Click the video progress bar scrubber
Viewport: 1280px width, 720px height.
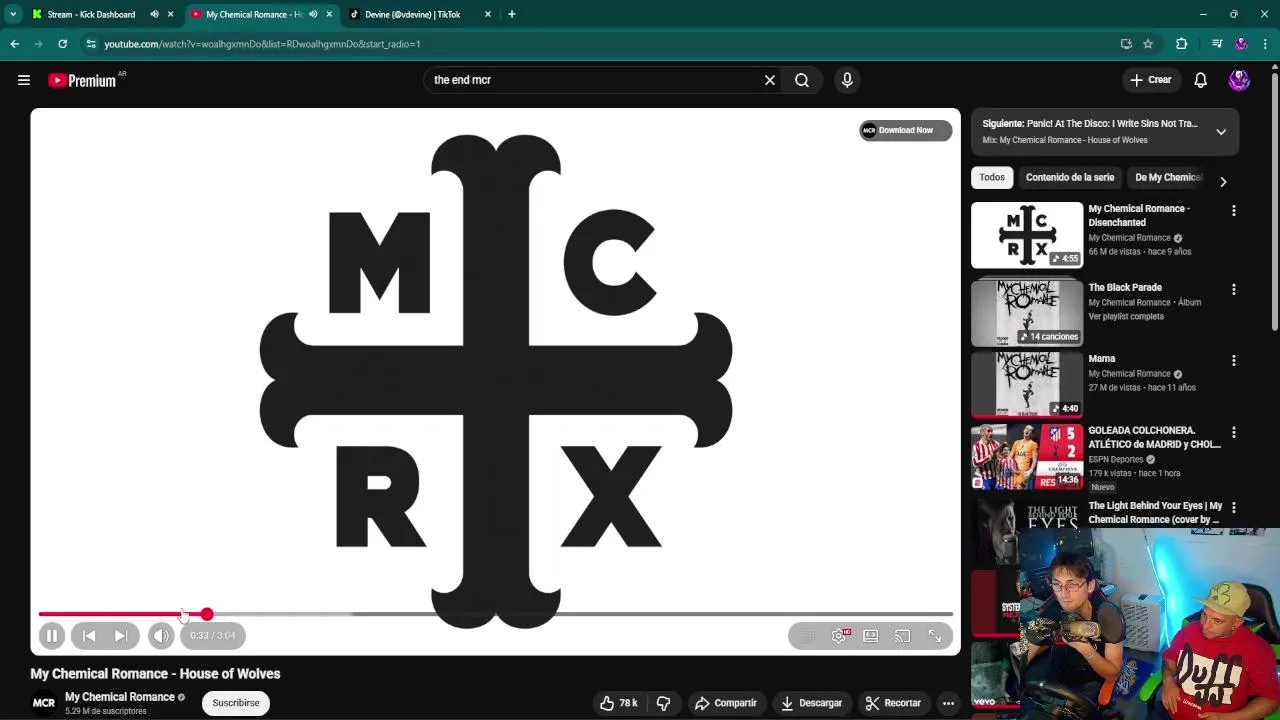tap(206, 614)
